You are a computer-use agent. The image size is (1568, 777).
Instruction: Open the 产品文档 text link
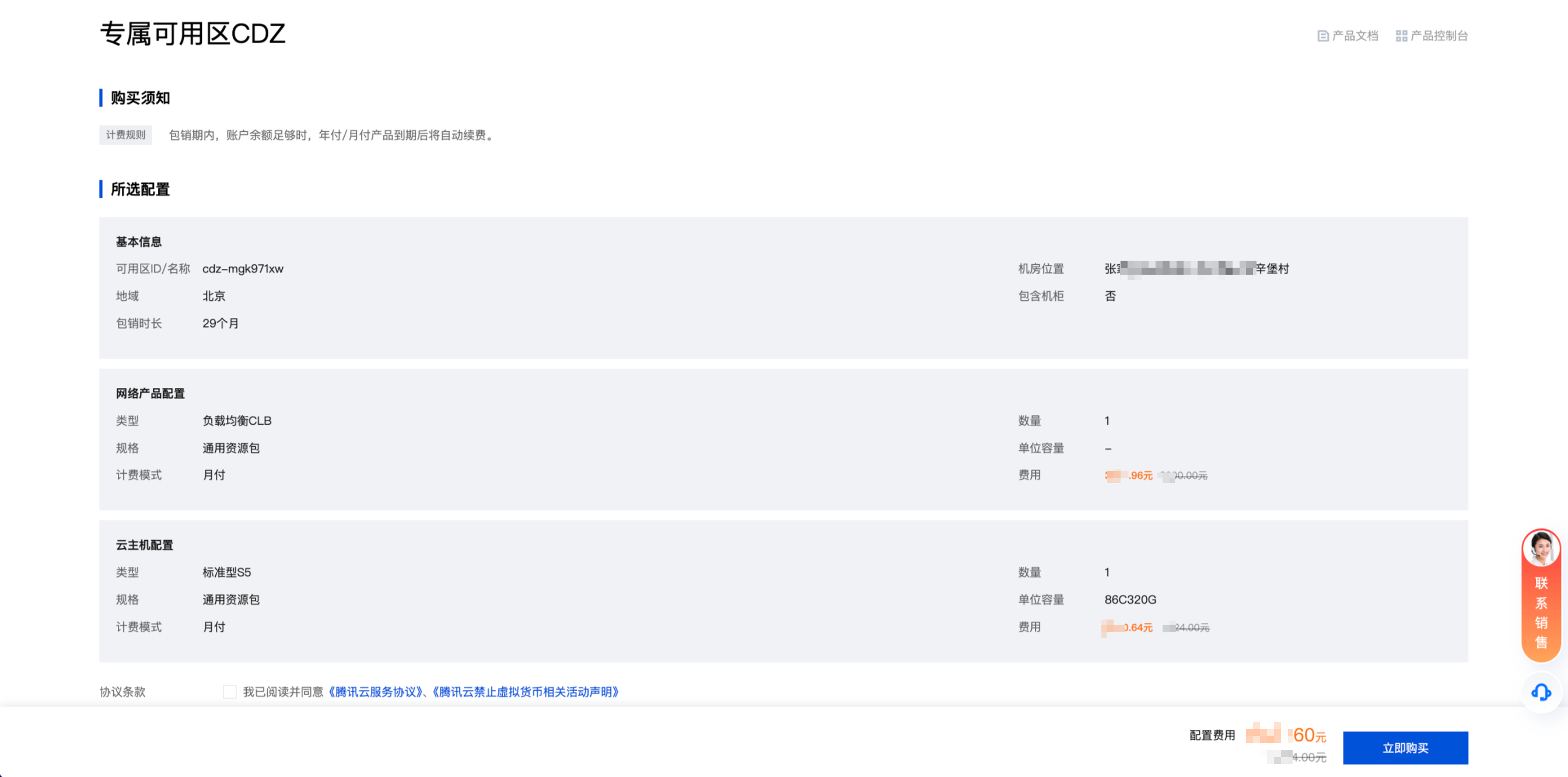point(1355,36)
